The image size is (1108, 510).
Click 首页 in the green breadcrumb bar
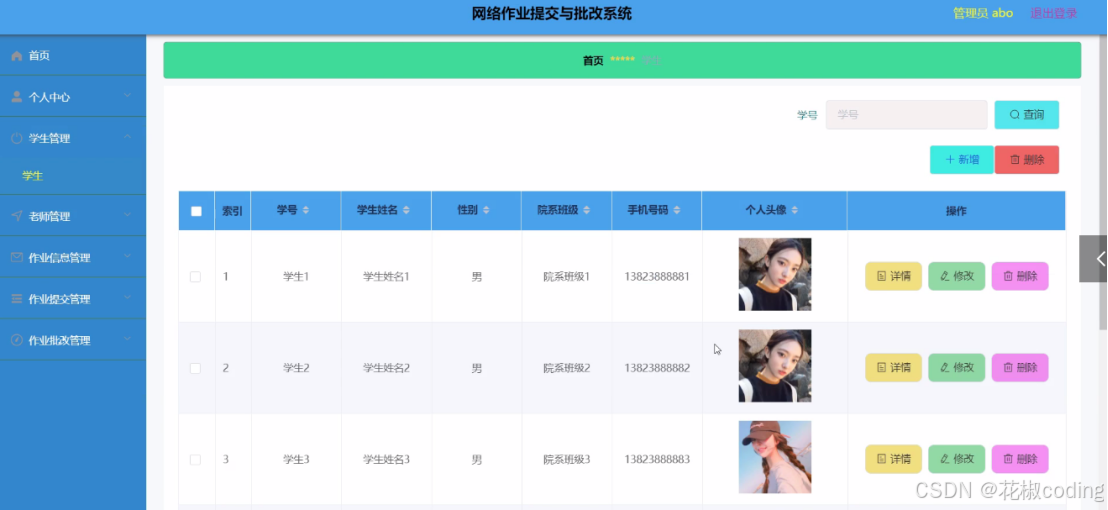[593, 61]
